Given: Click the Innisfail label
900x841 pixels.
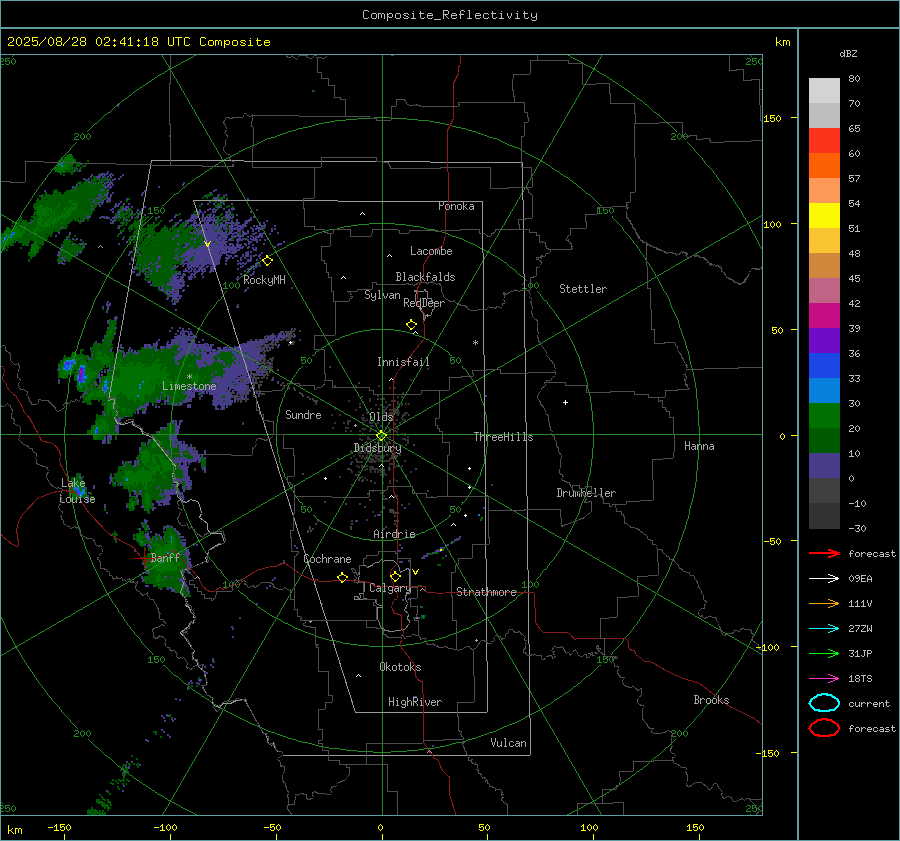Looking at the screenshot, I should (403, 362).
